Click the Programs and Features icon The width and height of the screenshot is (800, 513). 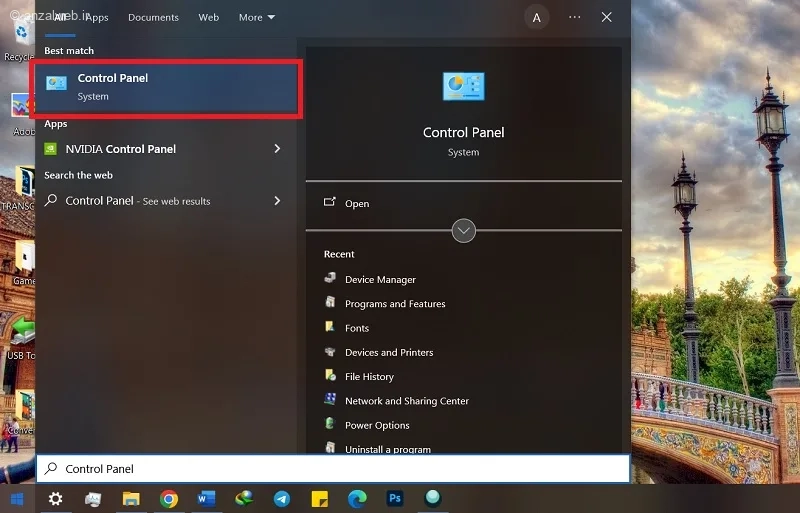point(330,302)
